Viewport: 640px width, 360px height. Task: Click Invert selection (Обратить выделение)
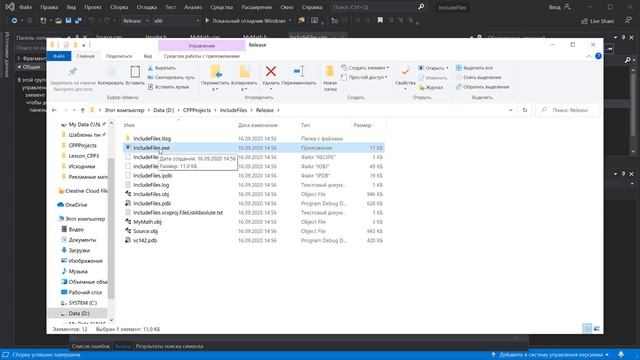pyautogui.click(x=482, y=87)
